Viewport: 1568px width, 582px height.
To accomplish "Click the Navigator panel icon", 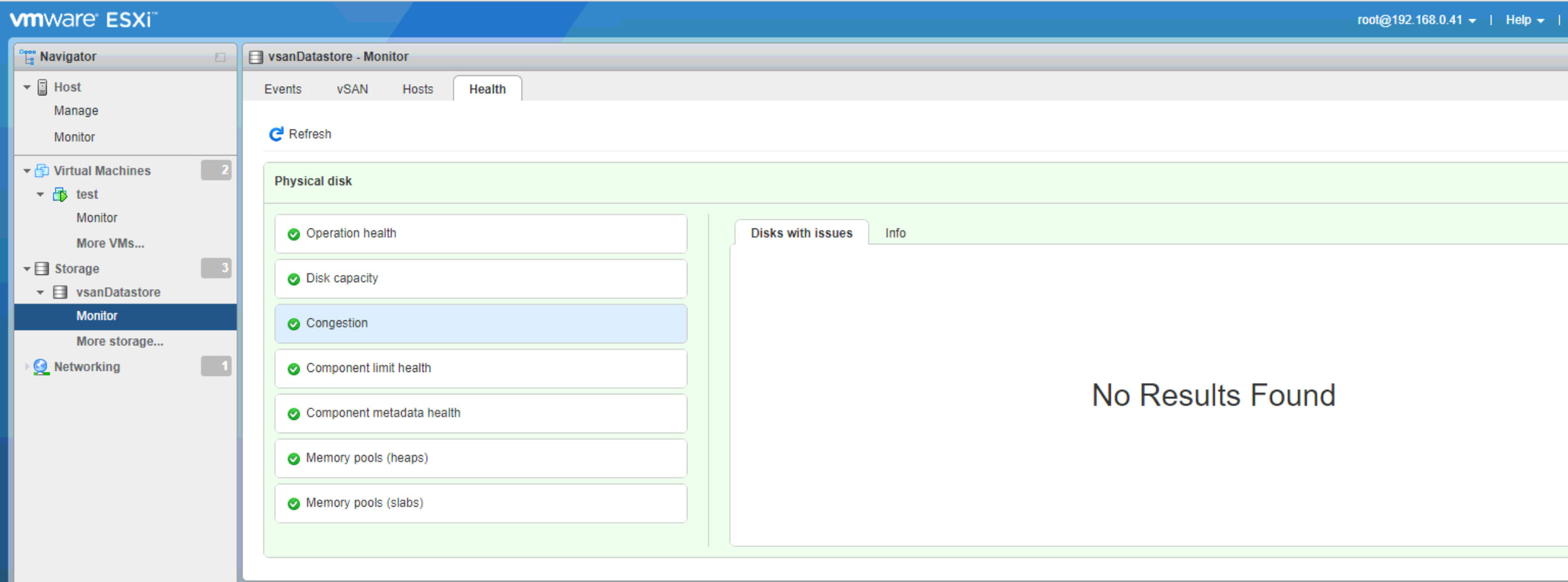I will pos(27,57).
